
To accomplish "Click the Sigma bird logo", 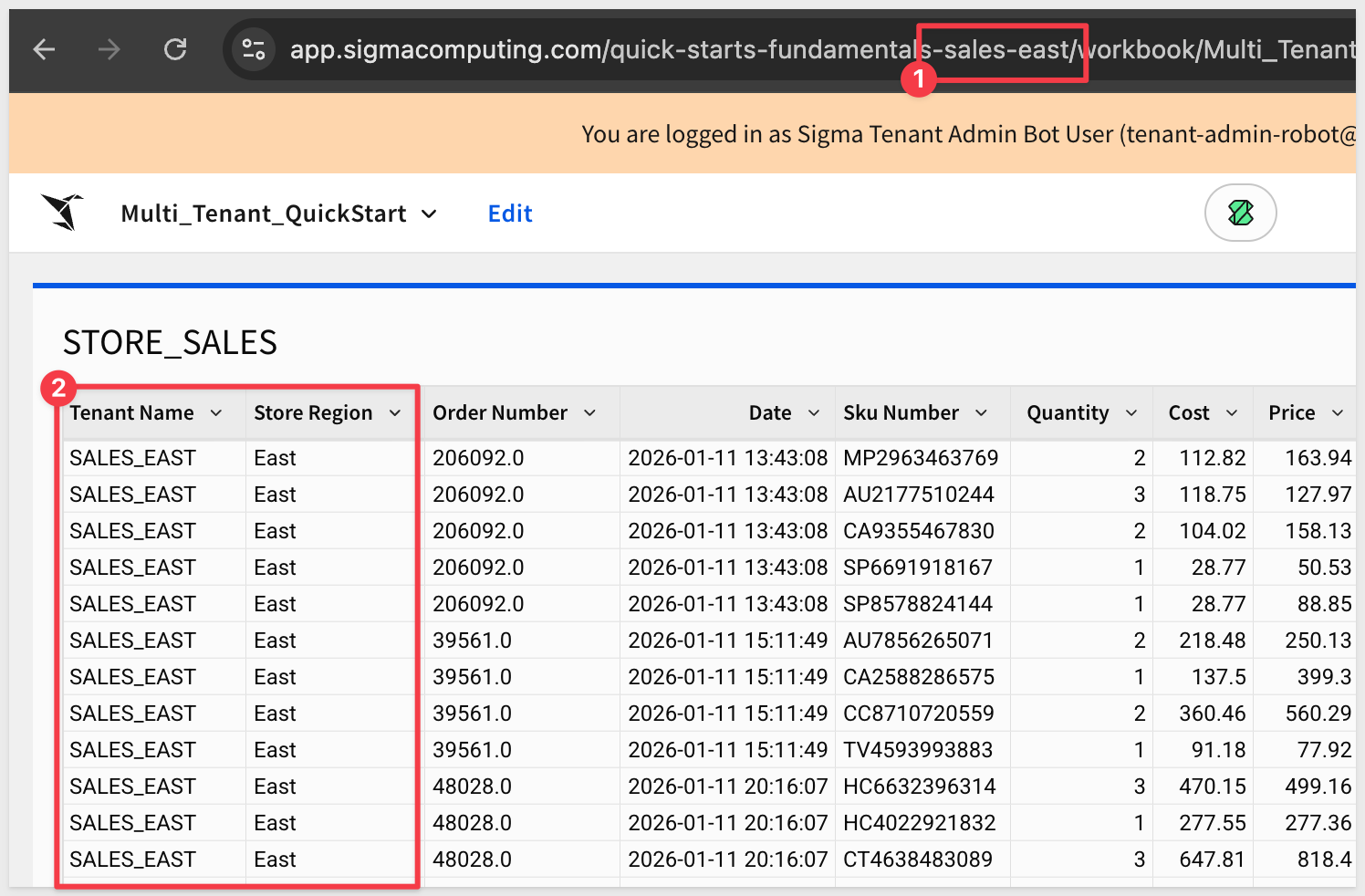I will 62,213.
